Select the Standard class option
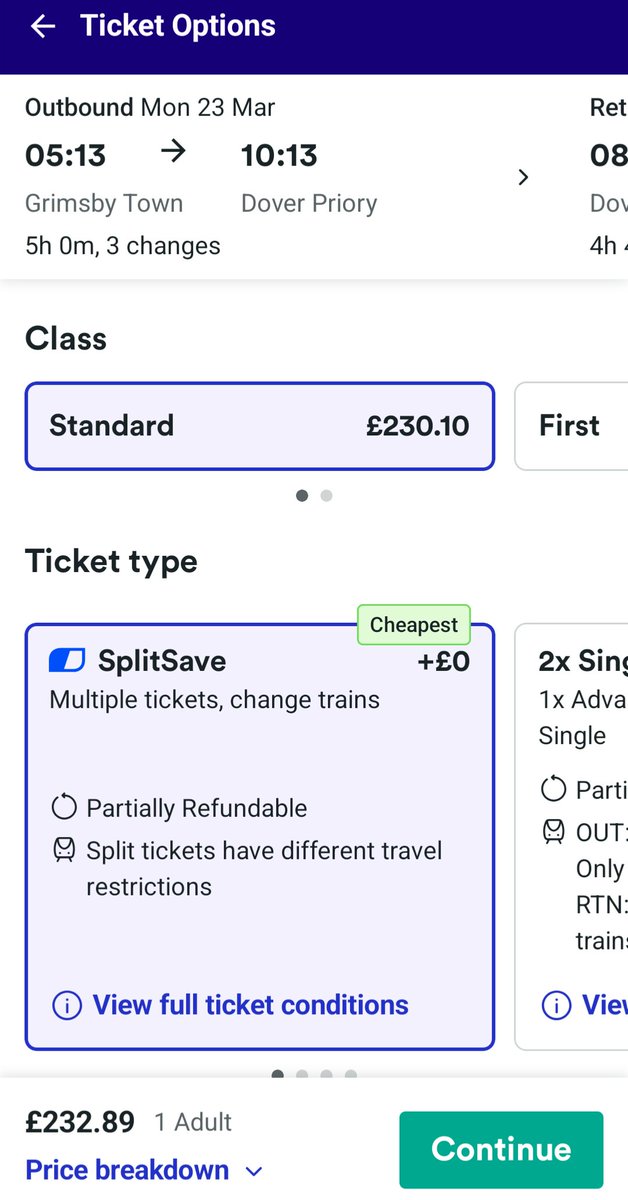628x1200 pixels. click(260, 426)
